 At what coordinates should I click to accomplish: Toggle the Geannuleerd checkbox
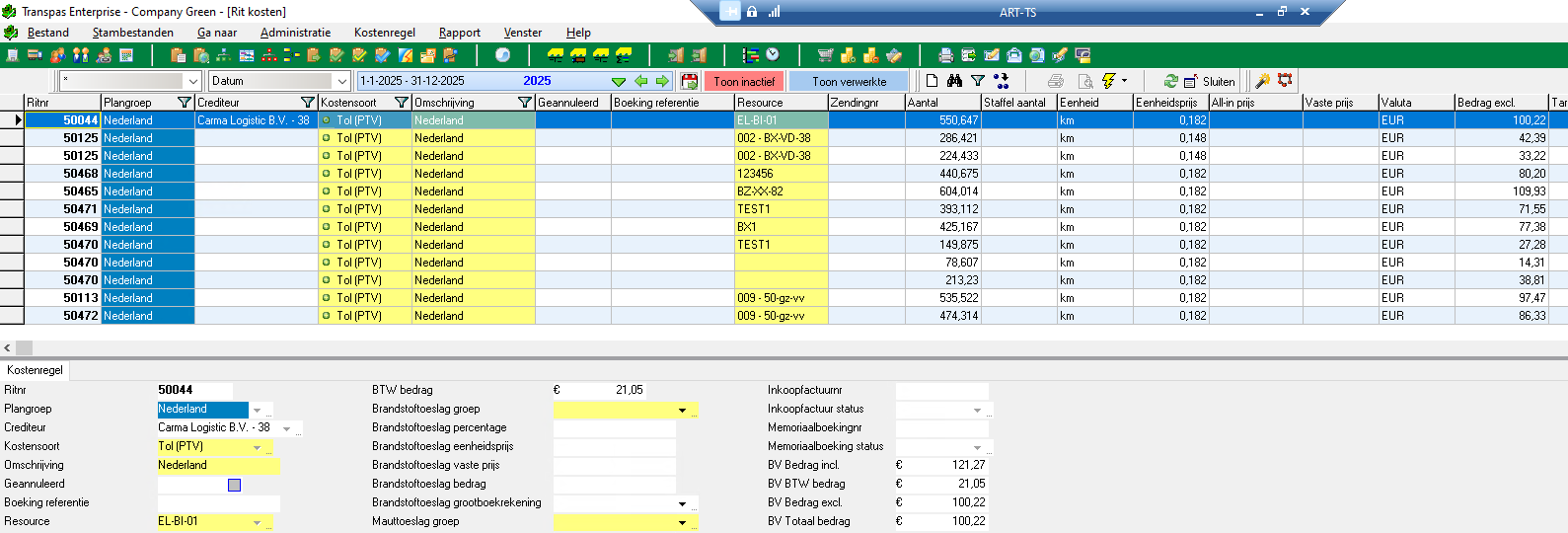point(234,485)
